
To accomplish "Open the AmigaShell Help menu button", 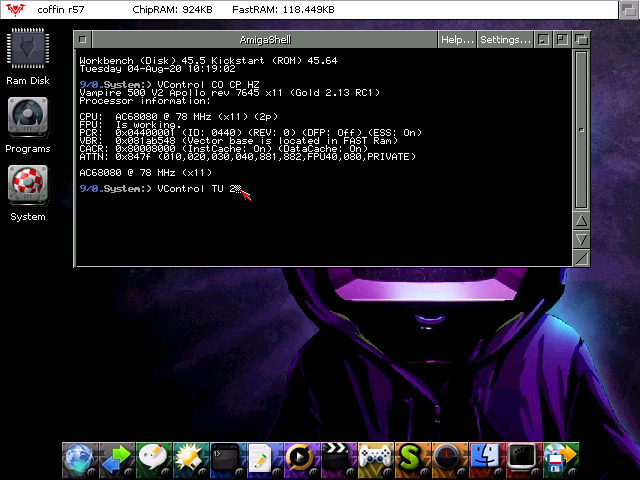I will (x=457, y=40).
